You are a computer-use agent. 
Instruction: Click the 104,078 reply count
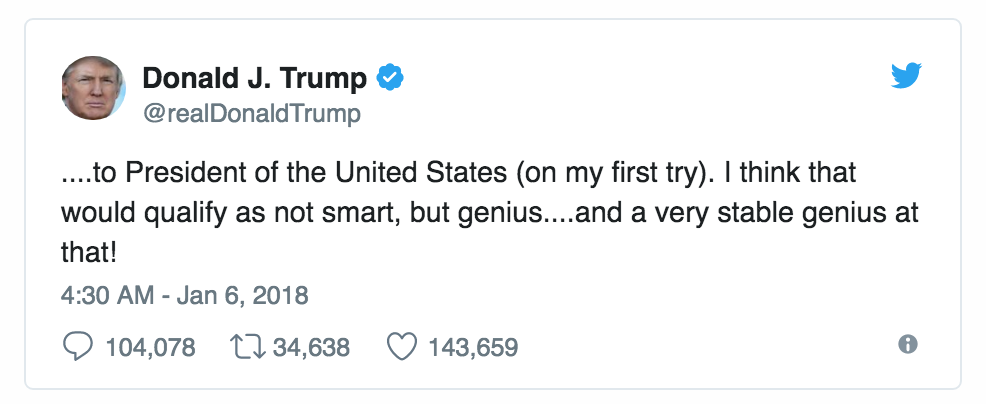(x=150, y=348)
